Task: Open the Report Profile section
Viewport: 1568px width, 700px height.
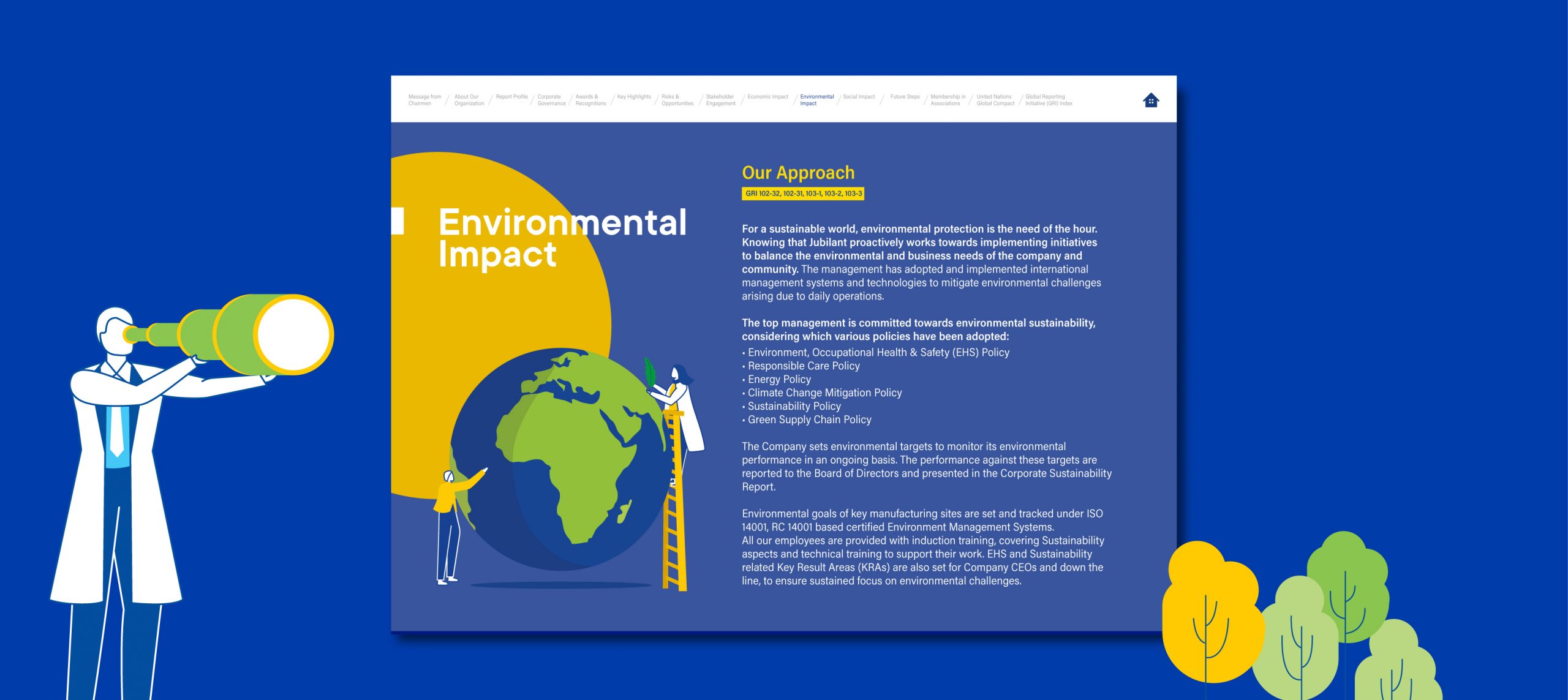Action: point(511,97)
